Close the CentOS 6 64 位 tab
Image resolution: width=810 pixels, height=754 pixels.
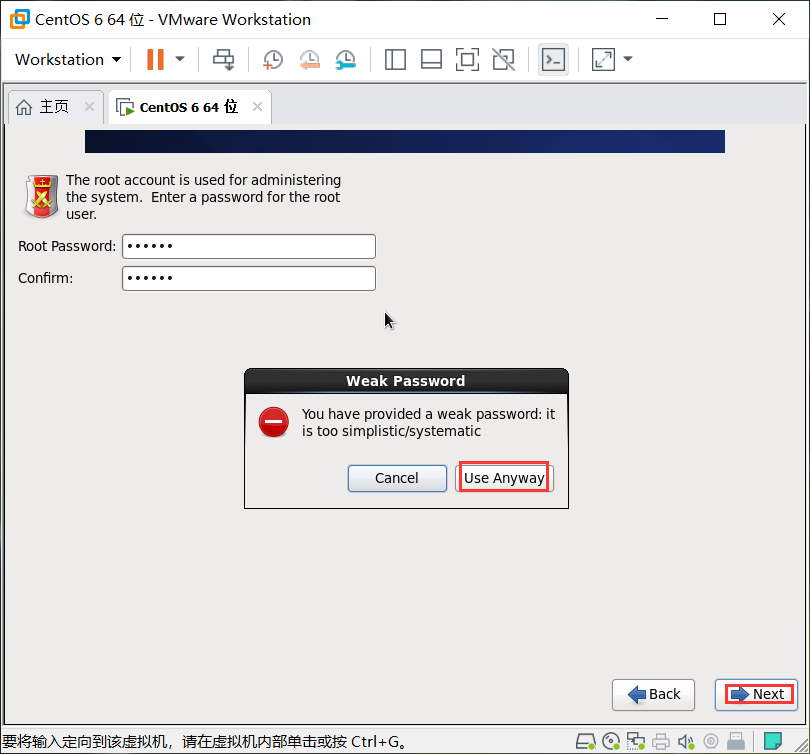257,106
